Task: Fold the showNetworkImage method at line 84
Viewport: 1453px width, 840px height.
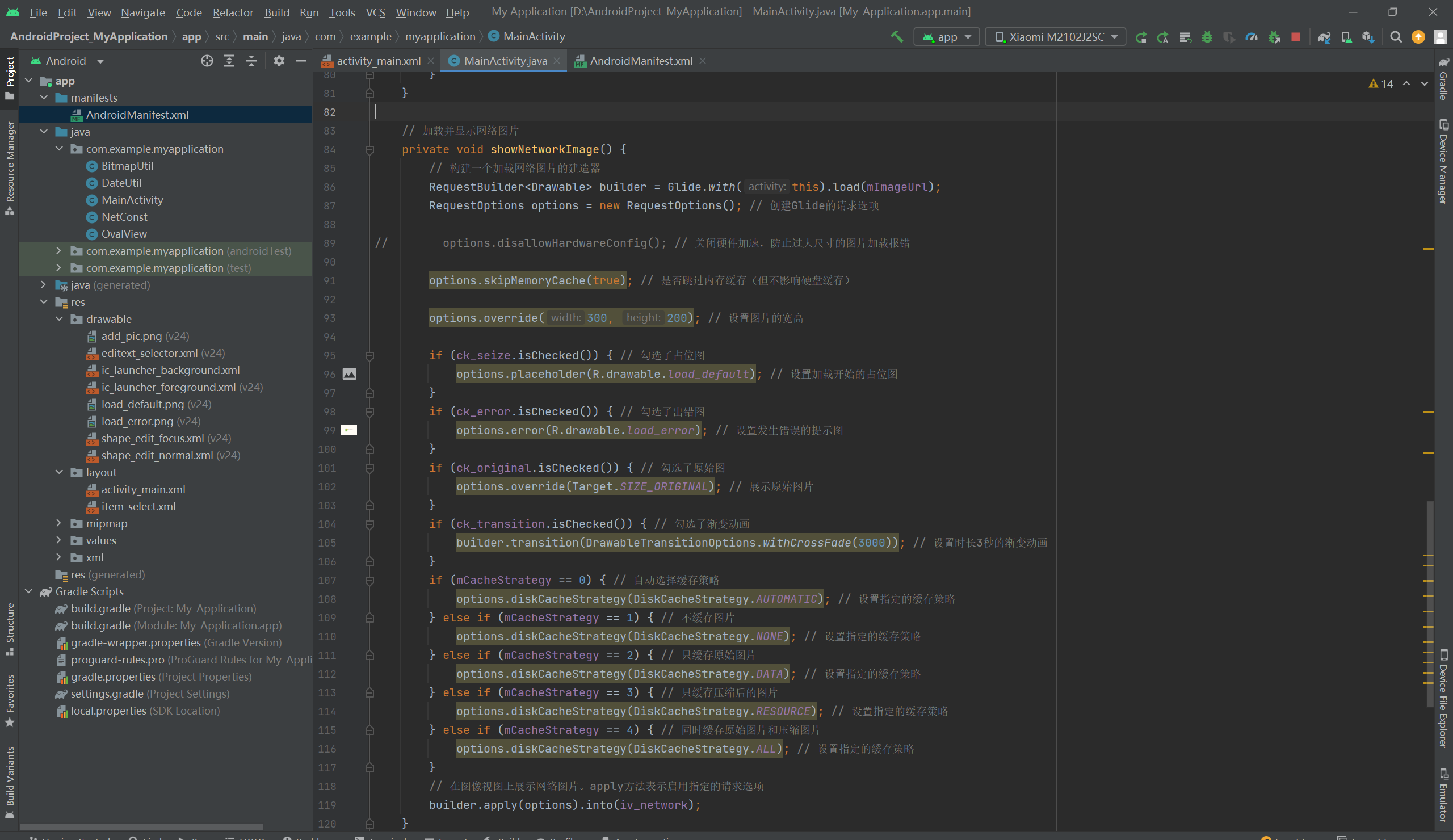Action: click(x=369, y=150)
